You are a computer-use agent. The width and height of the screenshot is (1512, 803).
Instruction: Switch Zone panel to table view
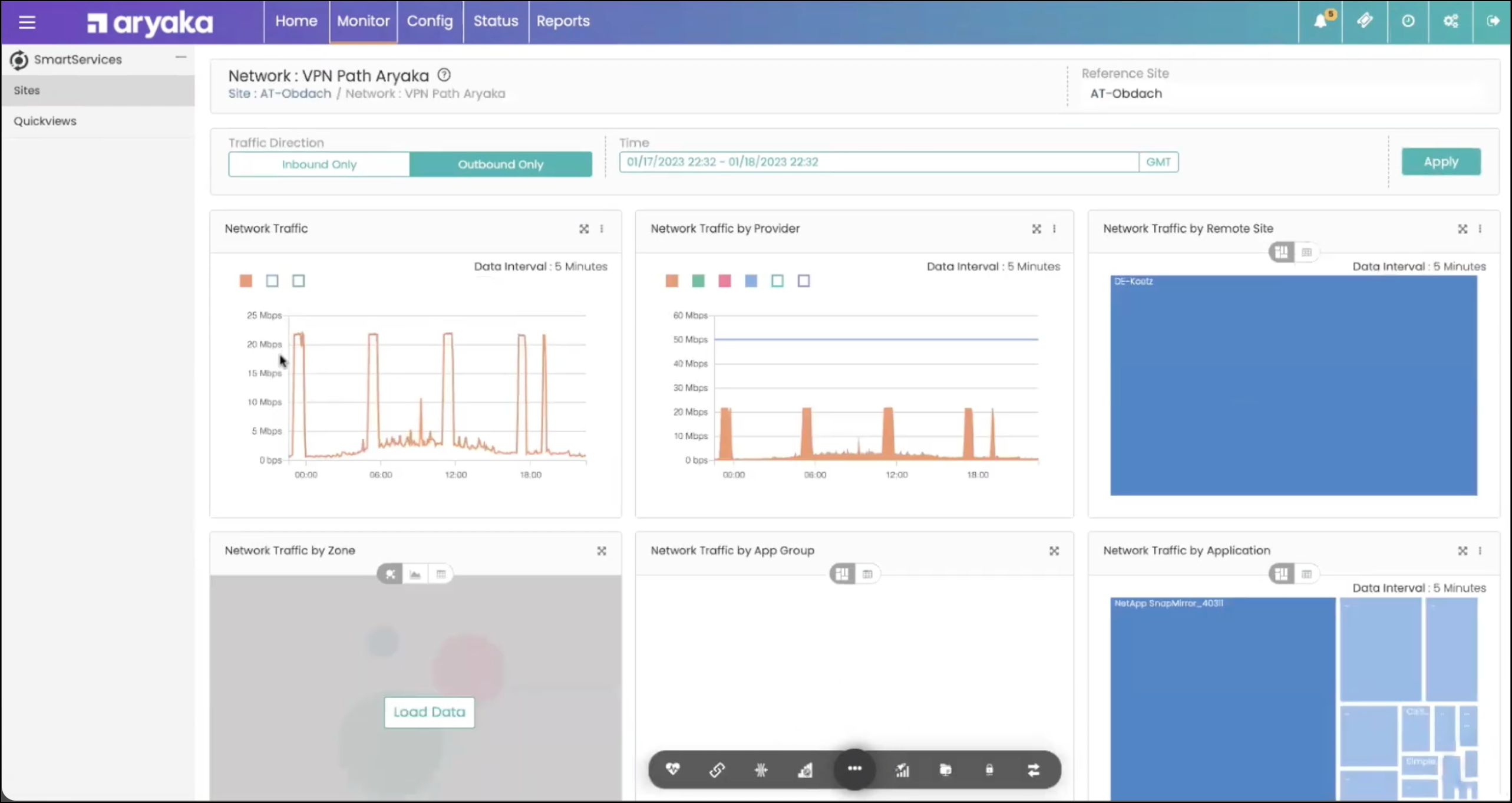(441, 574)
